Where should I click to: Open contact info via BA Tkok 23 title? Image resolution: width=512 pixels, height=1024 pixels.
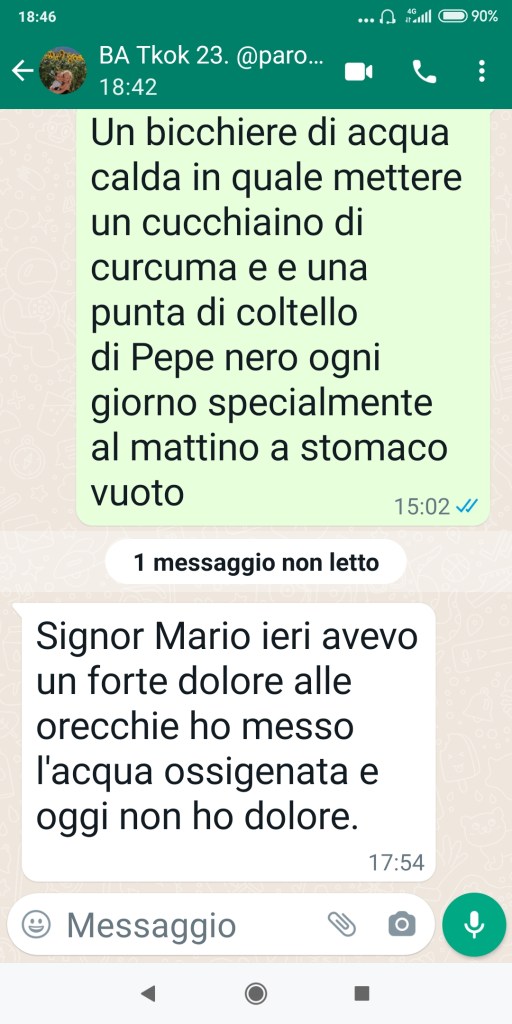(211, 56)
